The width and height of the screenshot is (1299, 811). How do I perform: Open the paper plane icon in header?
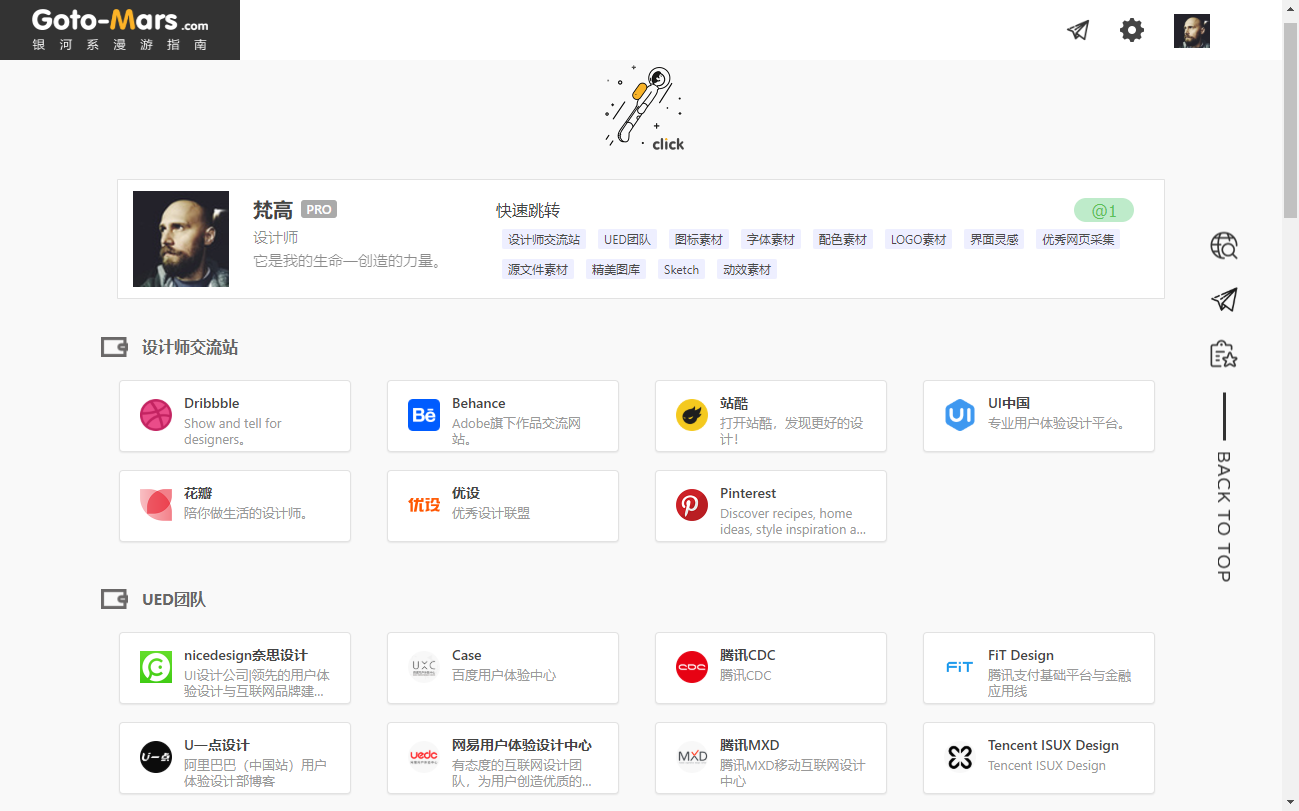(1078, 30)
